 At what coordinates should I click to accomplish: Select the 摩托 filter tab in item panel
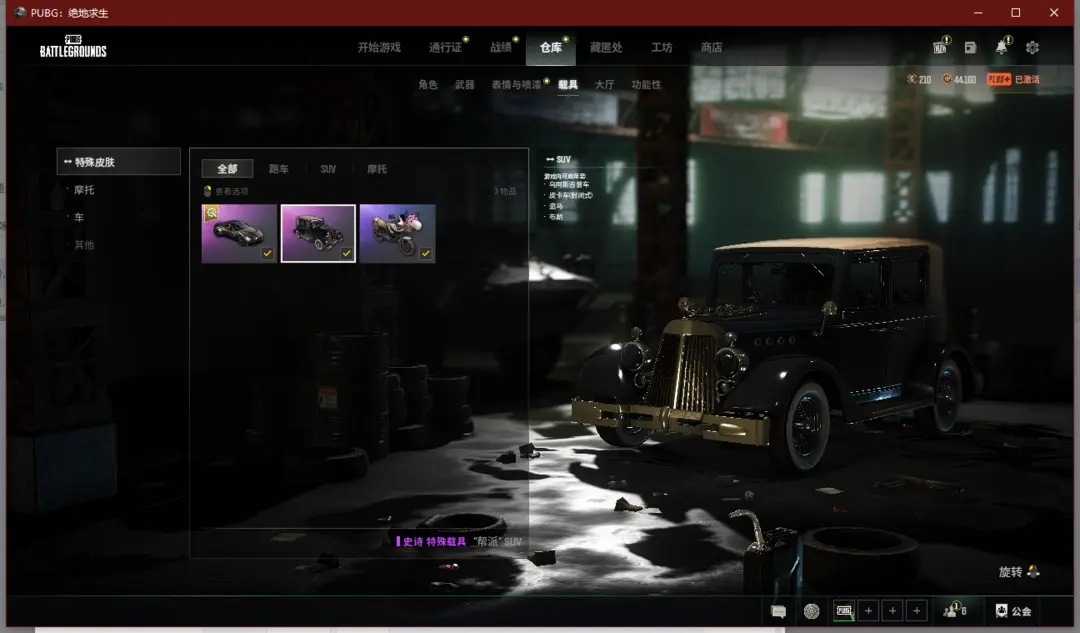377,169
